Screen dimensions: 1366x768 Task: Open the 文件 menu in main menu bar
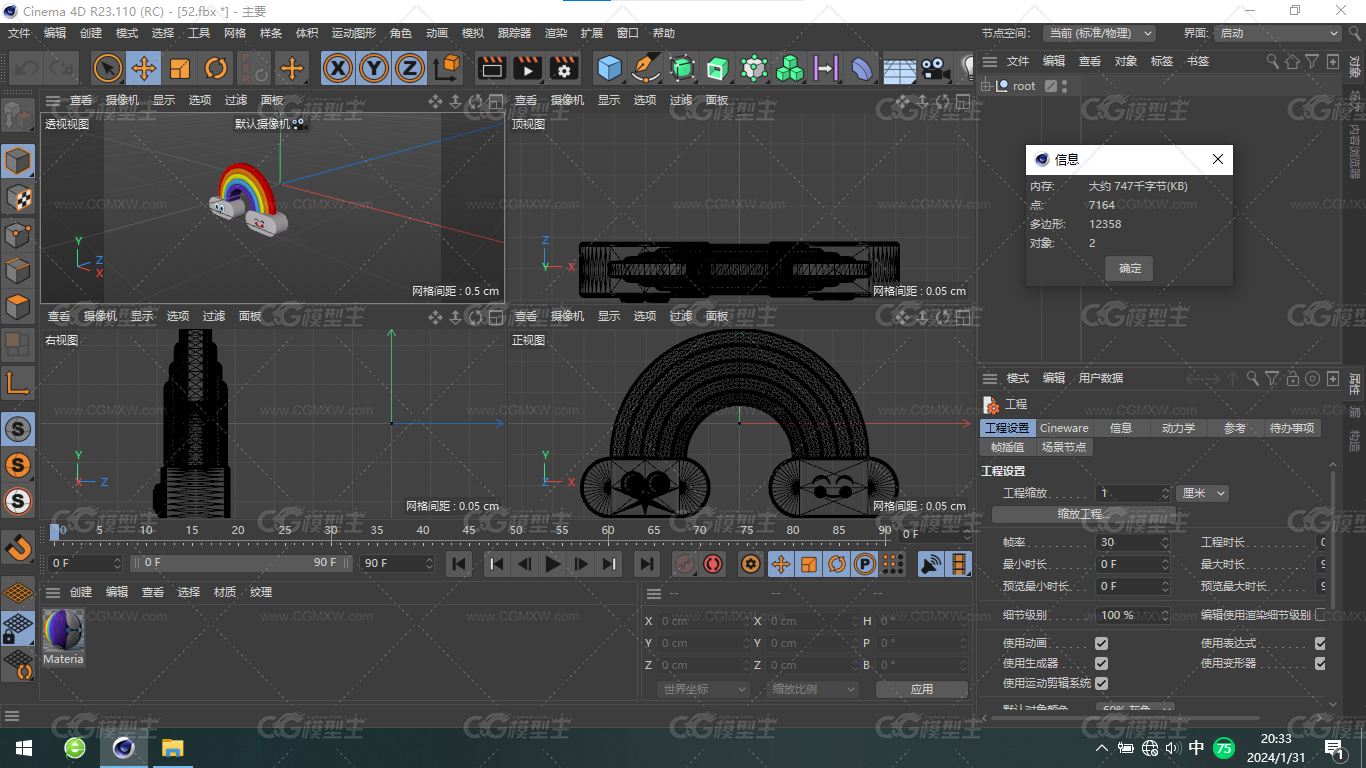point(19,33)
